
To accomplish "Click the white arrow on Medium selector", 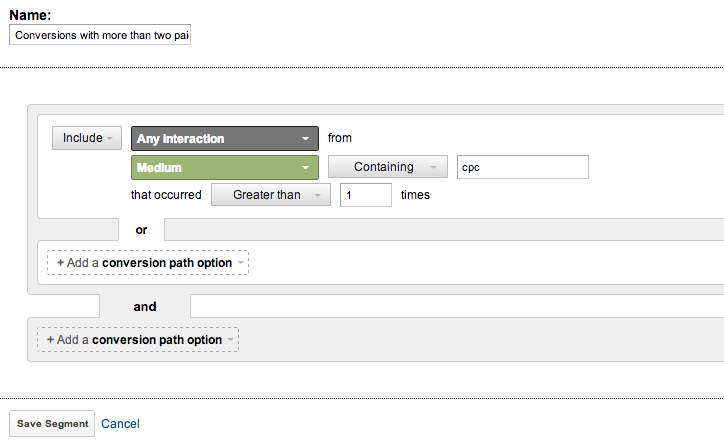I will click(305, 168).
